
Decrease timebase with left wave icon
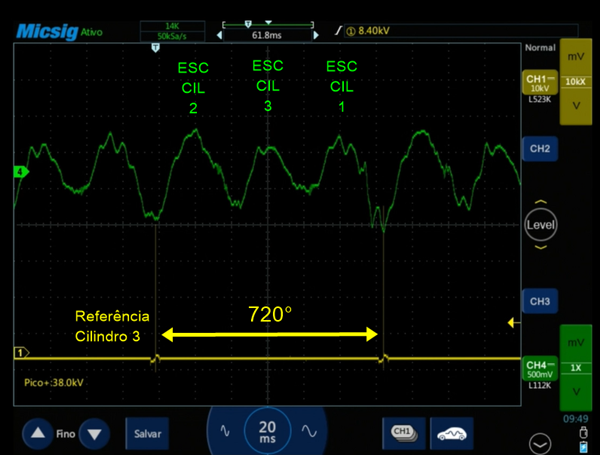226,432
